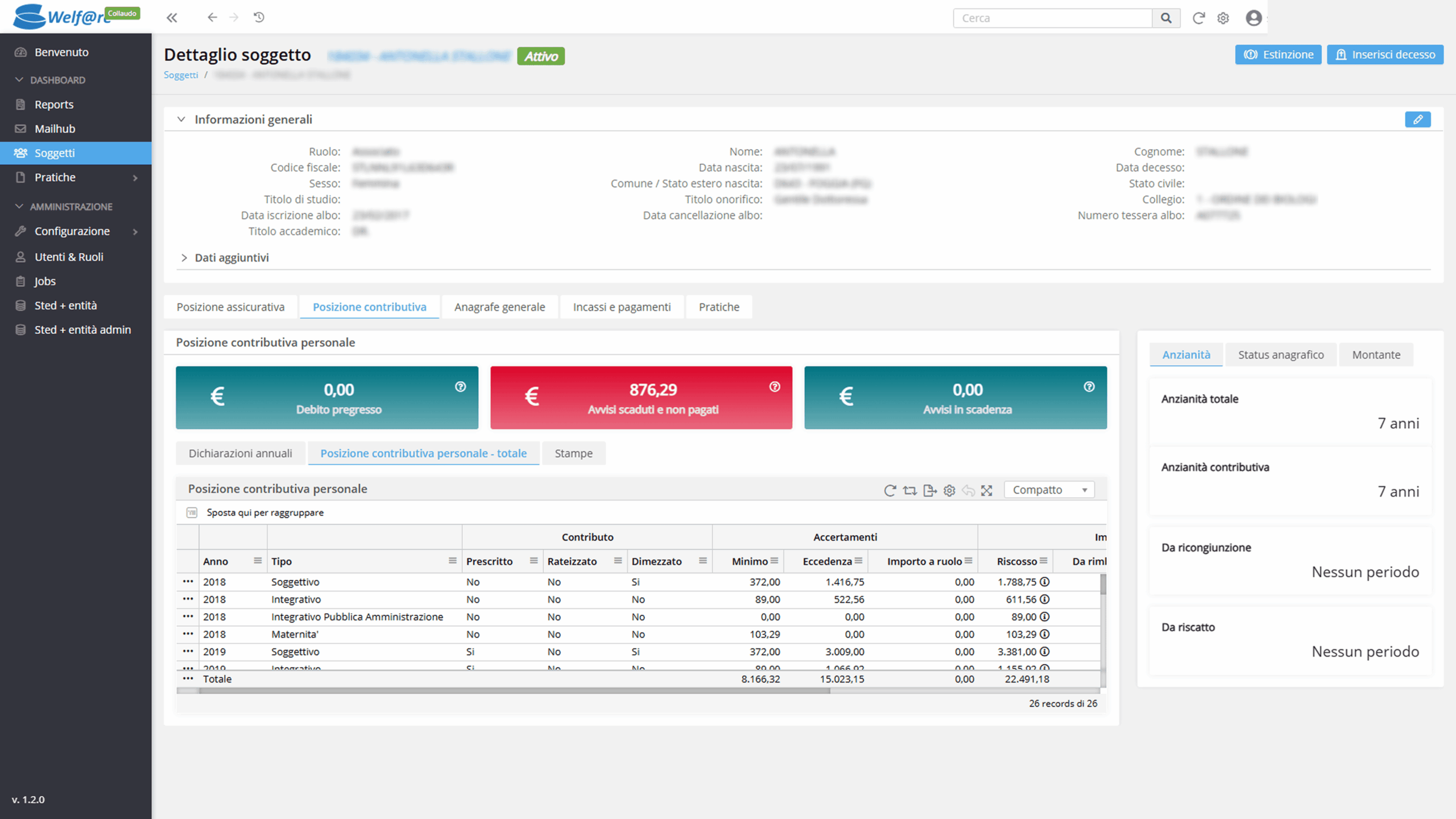Click the Estinzione button
The height and width of the screenshot is (819, 1456).
1278,55
